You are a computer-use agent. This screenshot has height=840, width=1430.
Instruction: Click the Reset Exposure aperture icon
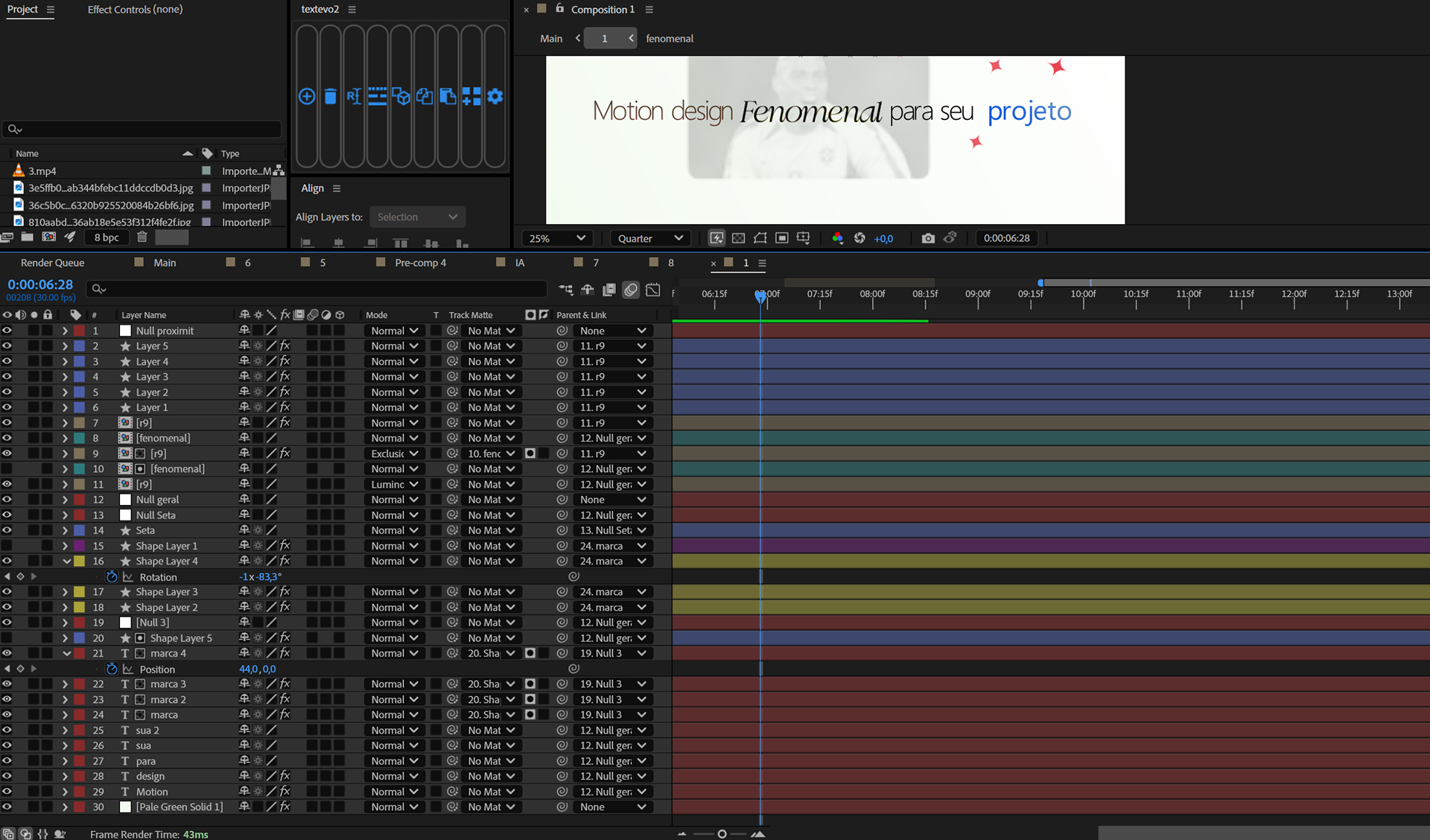pyautogui.click(x=859, y=238)
